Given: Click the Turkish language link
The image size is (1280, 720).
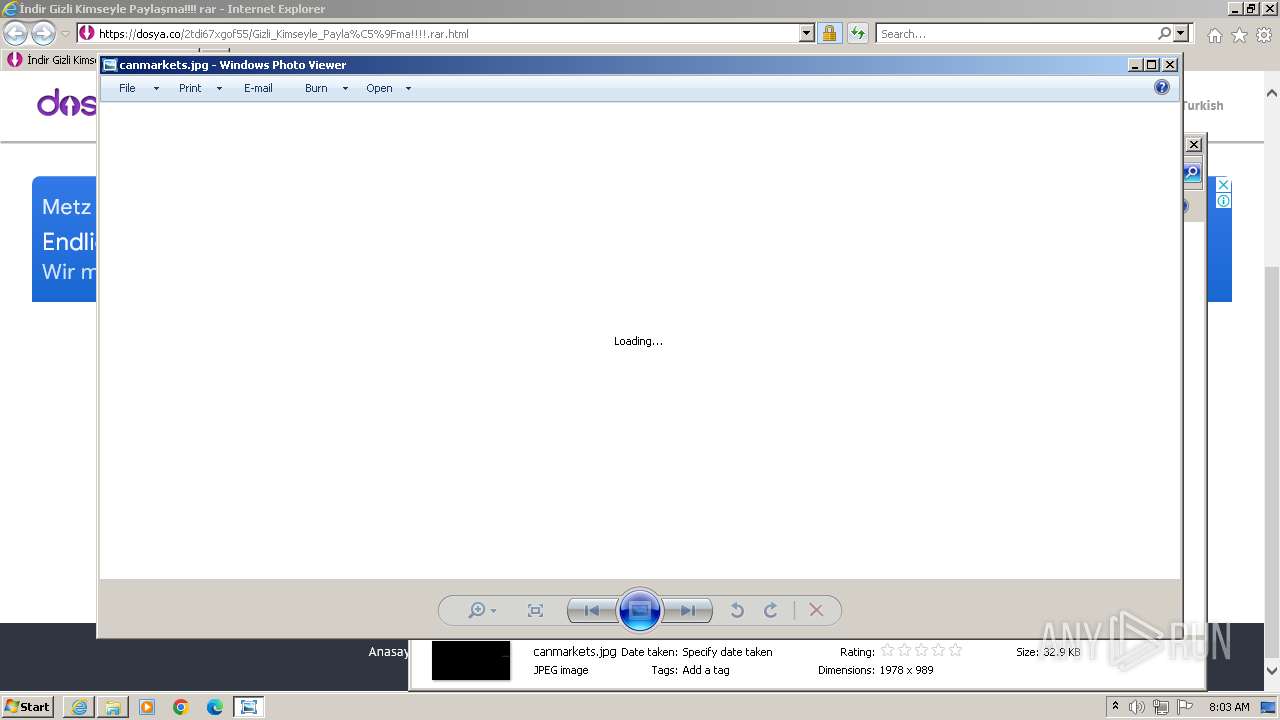Looking at the screenshot, I should point(1202,105).
